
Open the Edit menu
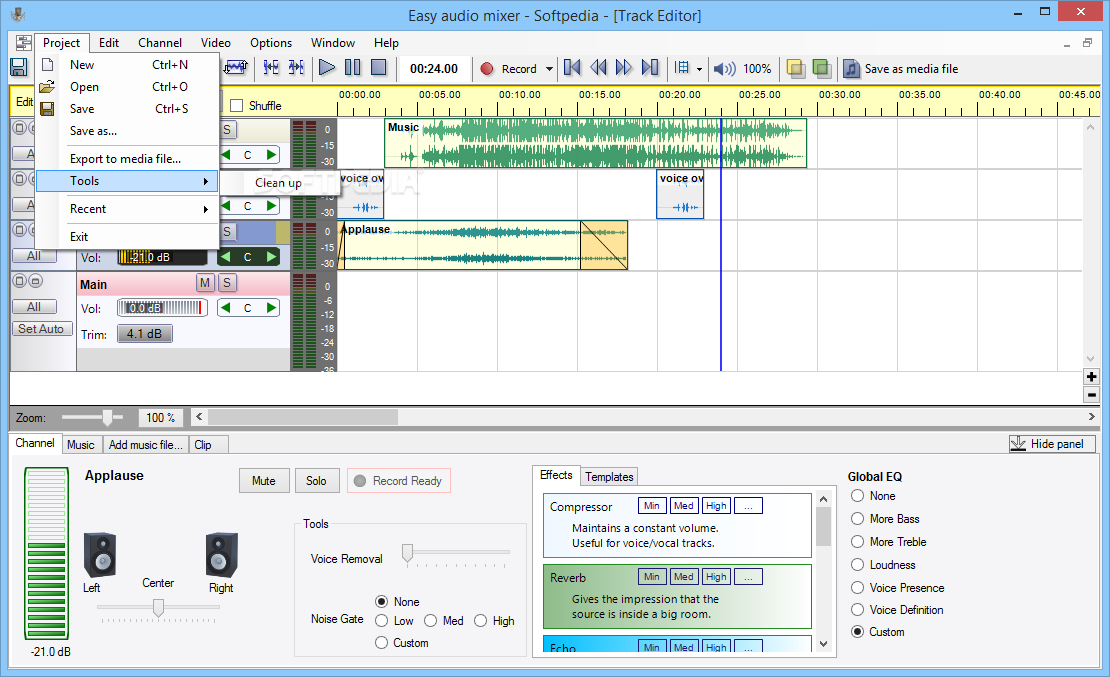(109, 42)
